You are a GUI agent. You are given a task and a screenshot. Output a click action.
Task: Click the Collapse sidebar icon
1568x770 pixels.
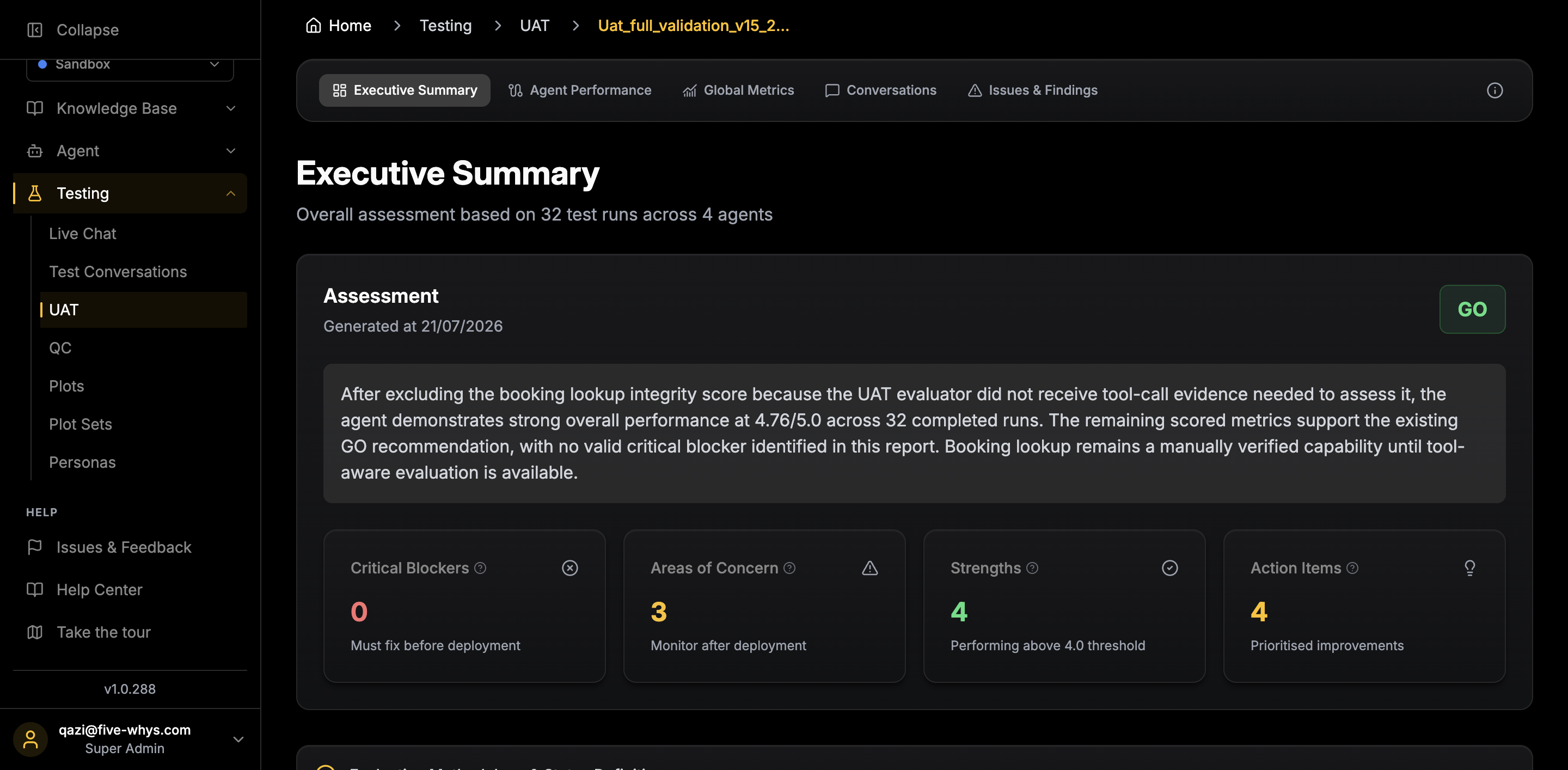tap(35, 30)
